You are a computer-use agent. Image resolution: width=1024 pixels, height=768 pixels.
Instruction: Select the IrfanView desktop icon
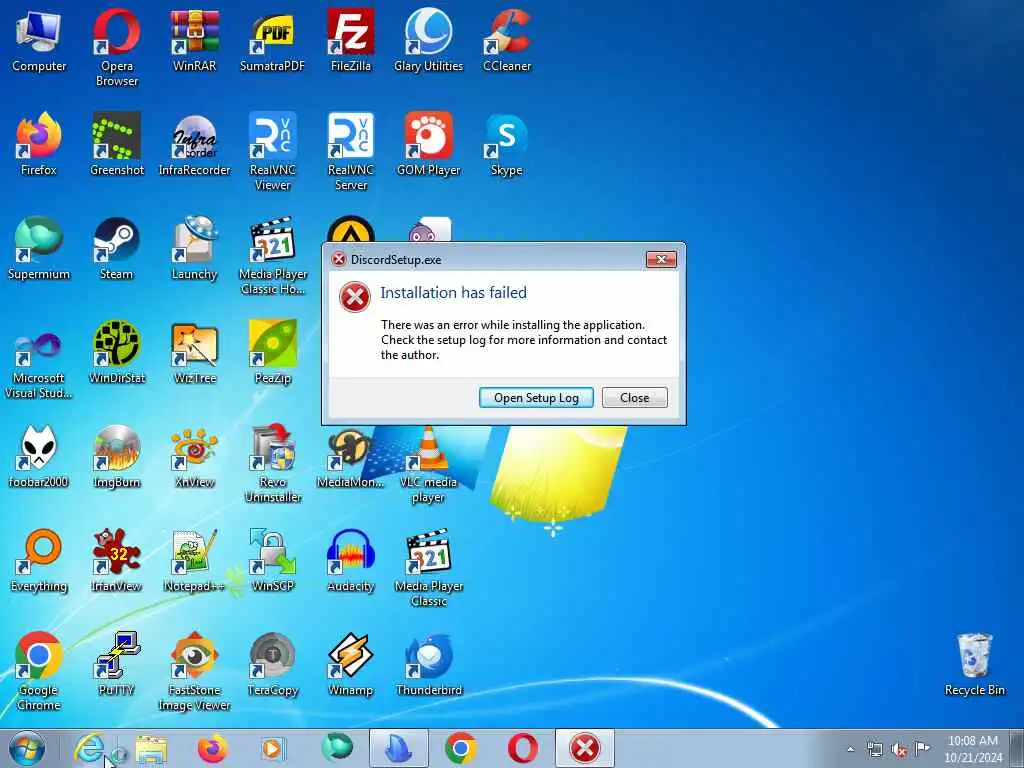(x=116, y=560)
